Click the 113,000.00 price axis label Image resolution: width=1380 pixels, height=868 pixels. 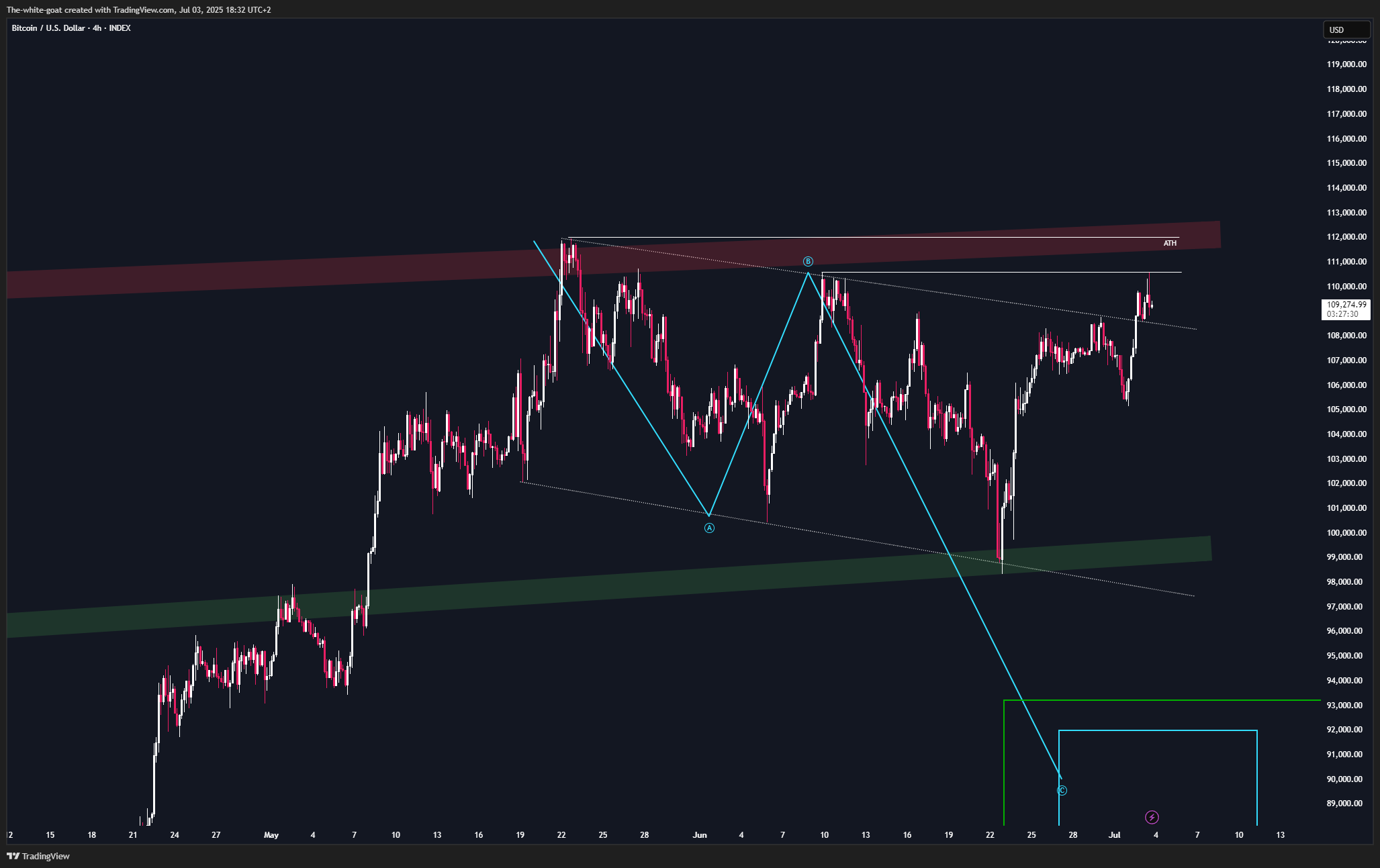(1346, 213)
